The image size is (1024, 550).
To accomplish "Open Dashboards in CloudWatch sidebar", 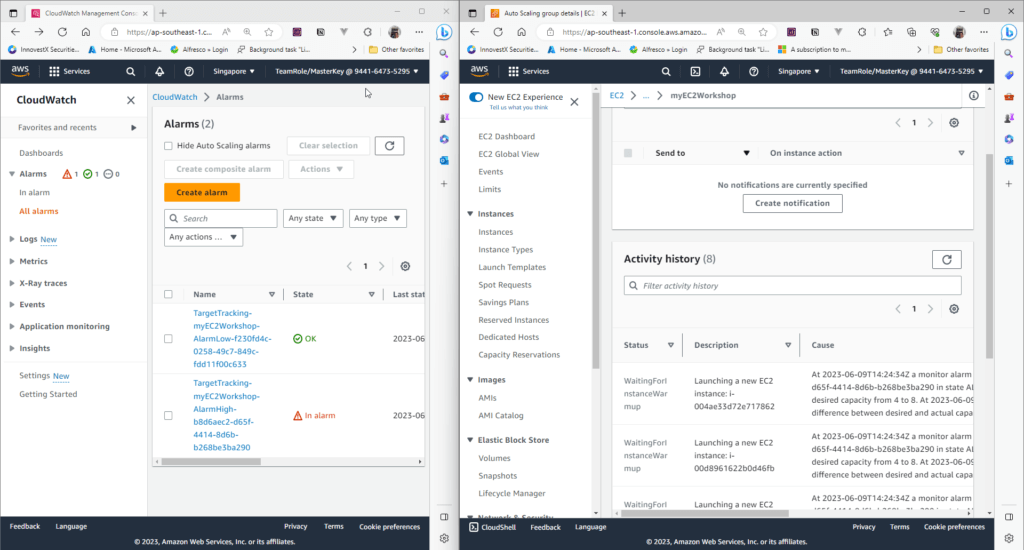I will [x=41, y=153].
